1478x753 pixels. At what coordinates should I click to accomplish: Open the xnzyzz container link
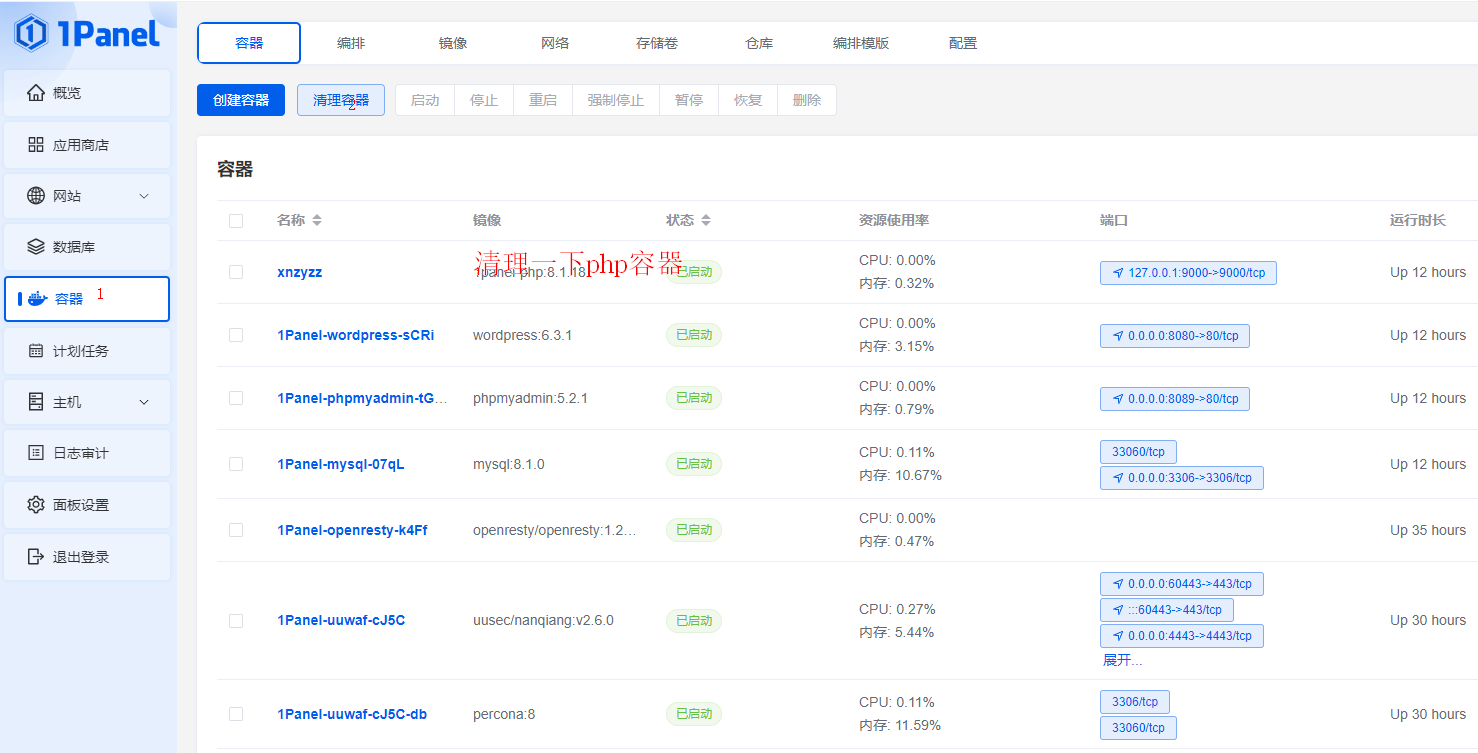(x=300, y=272)
